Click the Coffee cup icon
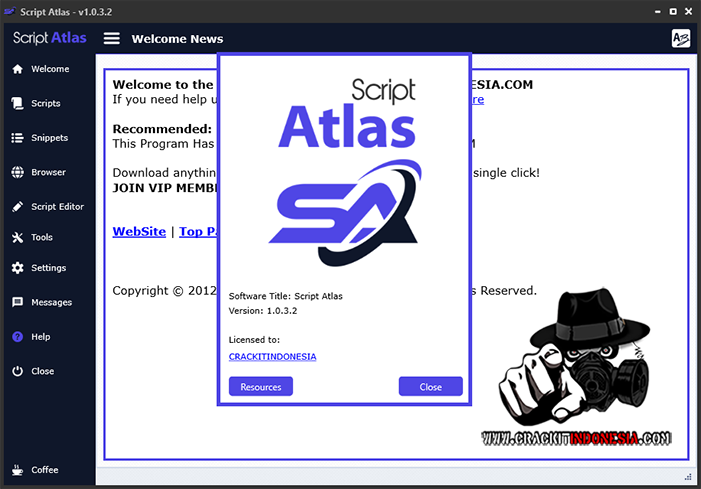This screenshot has height=489, width=701. [x=17, y=469]
